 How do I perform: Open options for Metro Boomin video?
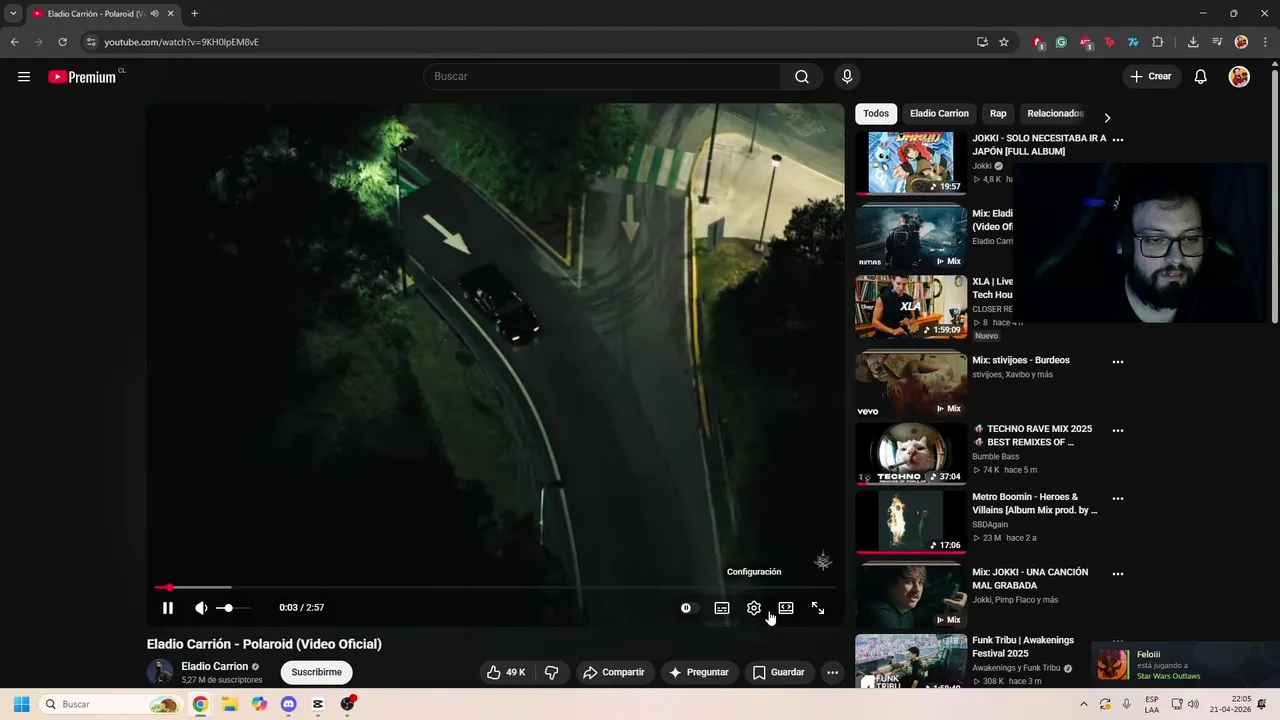(x=1118, y=499)
